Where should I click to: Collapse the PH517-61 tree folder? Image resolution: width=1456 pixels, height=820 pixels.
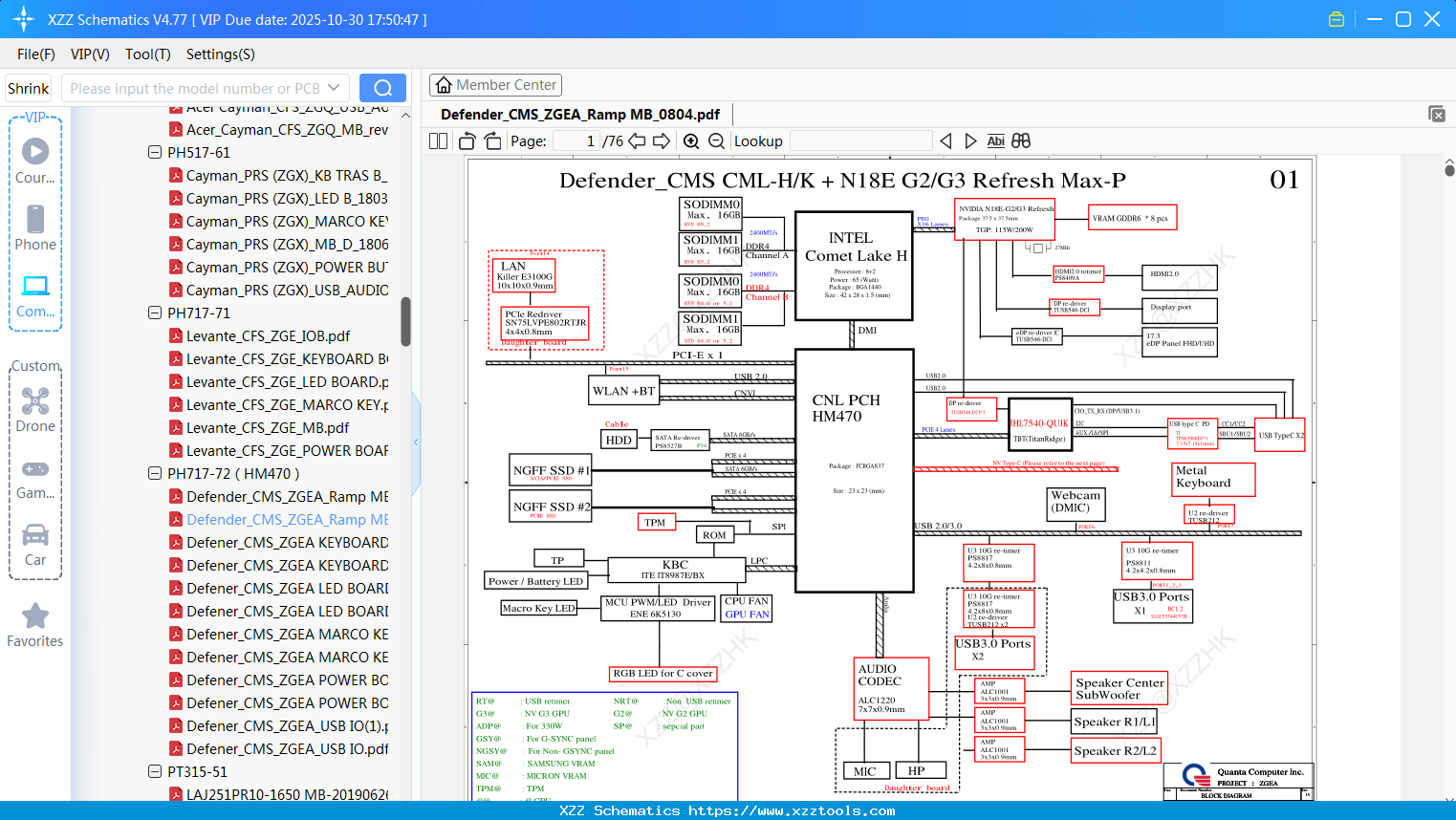tap(155, 152)
